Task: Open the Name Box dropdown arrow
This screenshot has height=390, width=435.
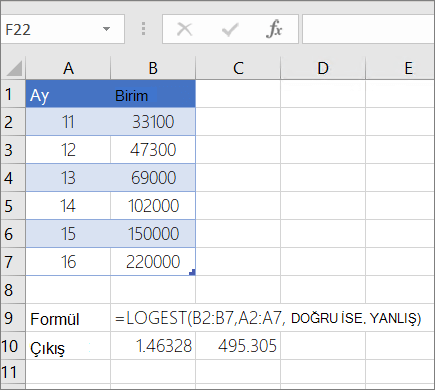Action: [x=106, y=29]
